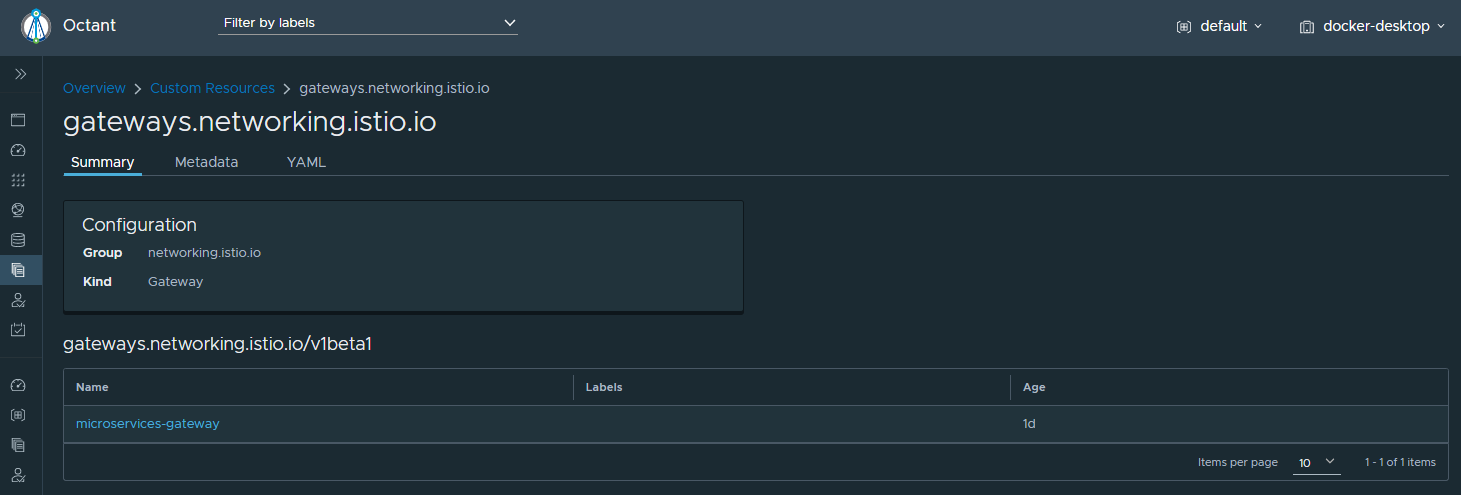
Task: Click the namespace icon beside default
Action: pyautogui.click(x=1184, y=27)
